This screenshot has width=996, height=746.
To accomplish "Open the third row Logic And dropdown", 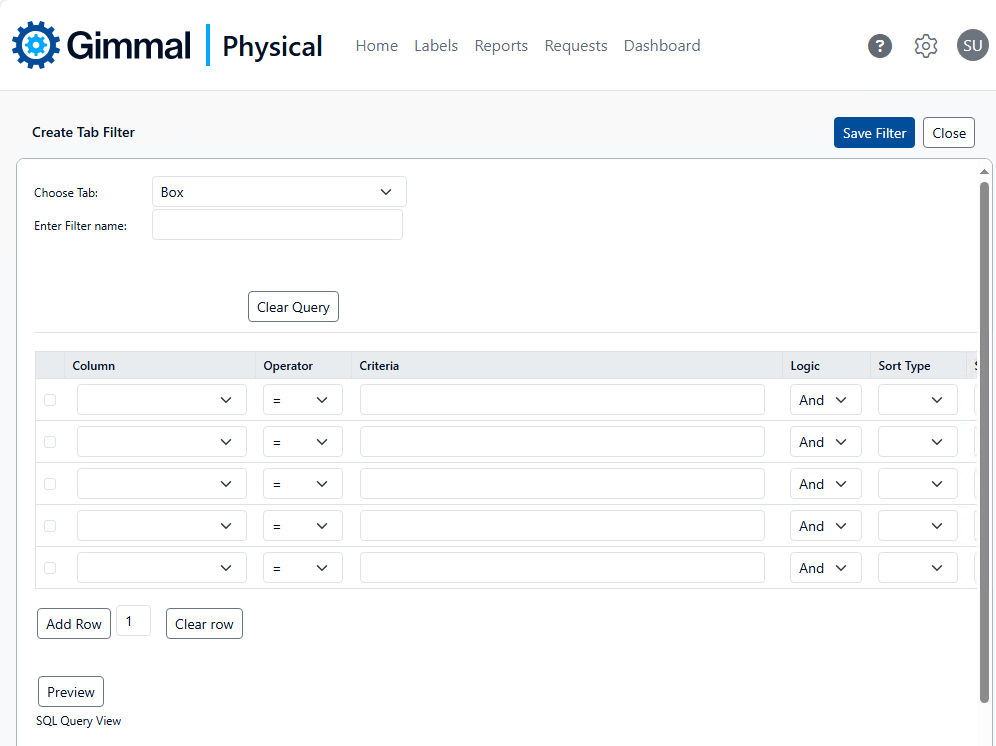I will 826,484.
